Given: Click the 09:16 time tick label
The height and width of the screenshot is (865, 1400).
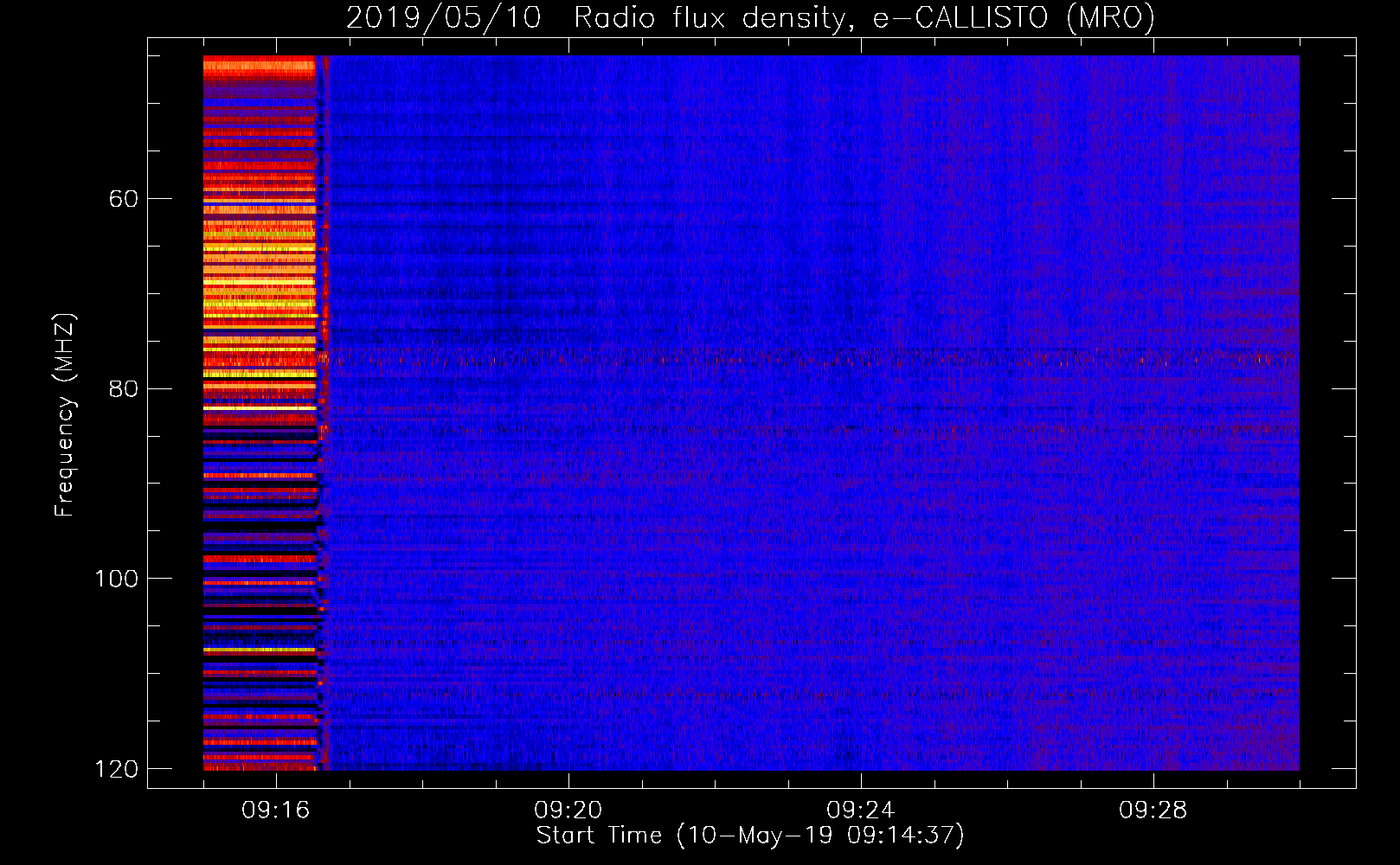Looking at the screenshot, I should tap(276, 811).
